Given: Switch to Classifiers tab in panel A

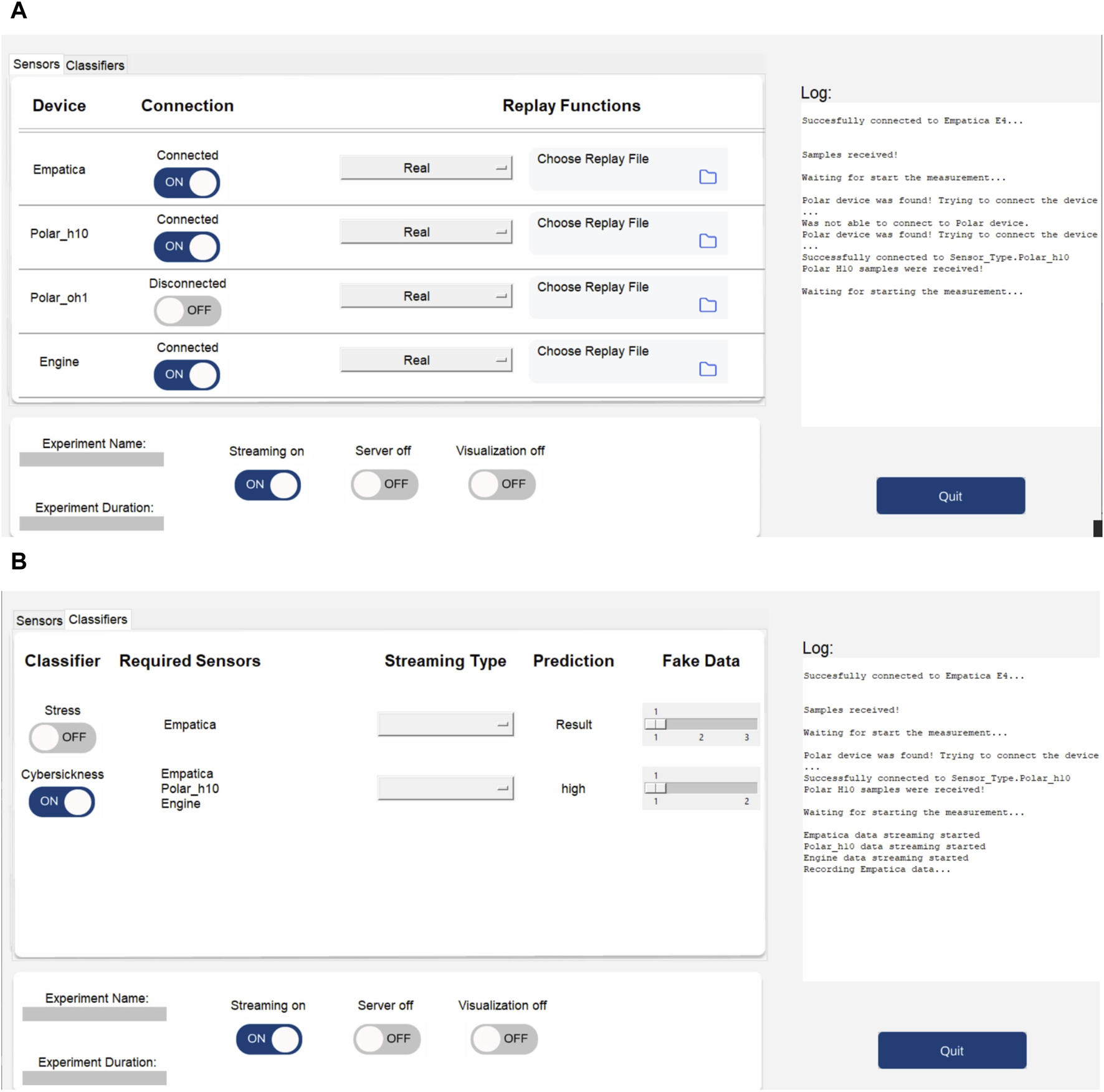Looking at the screenshot, I should point(95,65).
